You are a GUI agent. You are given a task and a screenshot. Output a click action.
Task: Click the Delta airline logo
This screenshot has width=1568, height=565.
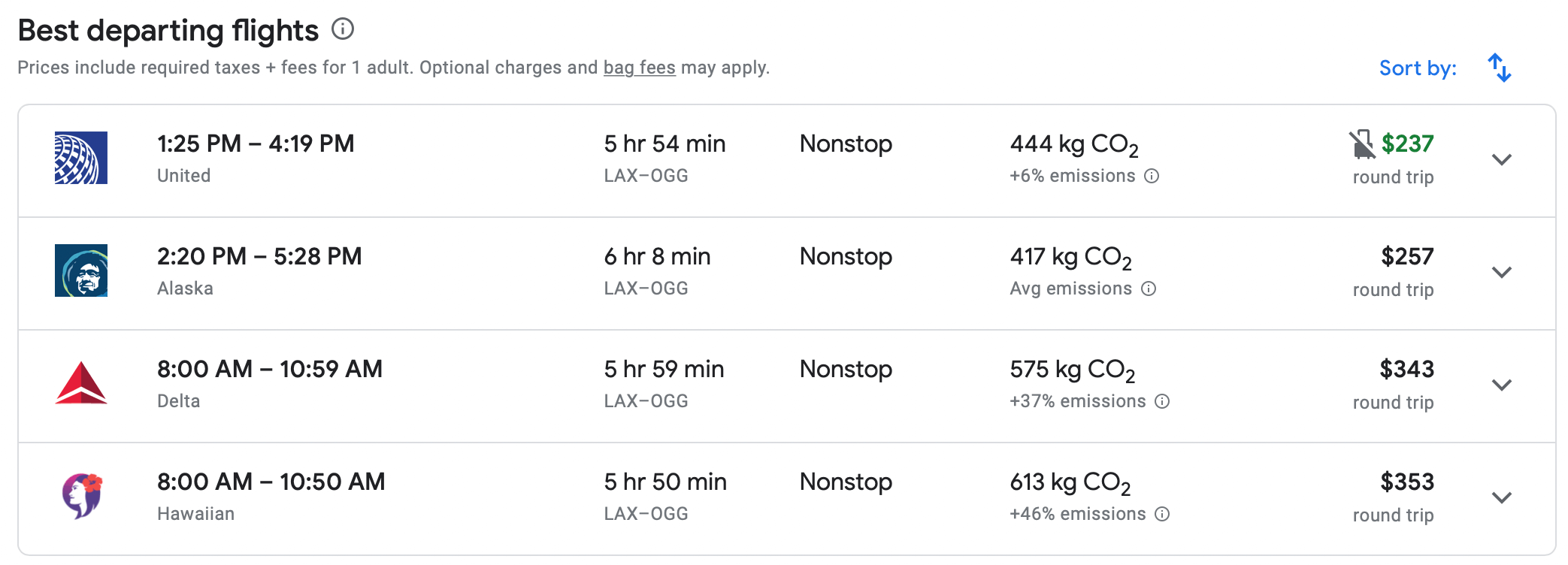click(x=81, y=383)
